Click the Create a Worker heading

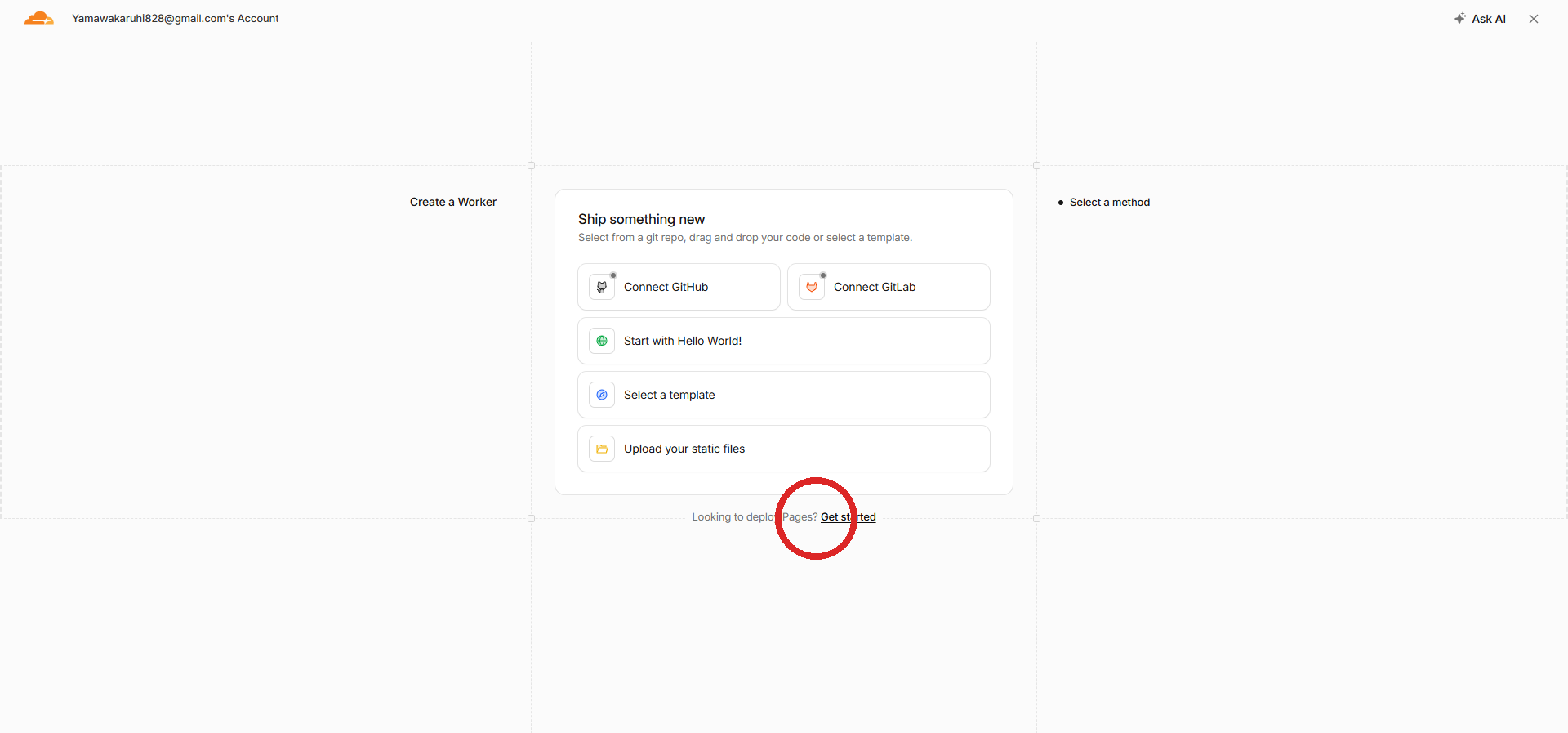tap(453, 202)
